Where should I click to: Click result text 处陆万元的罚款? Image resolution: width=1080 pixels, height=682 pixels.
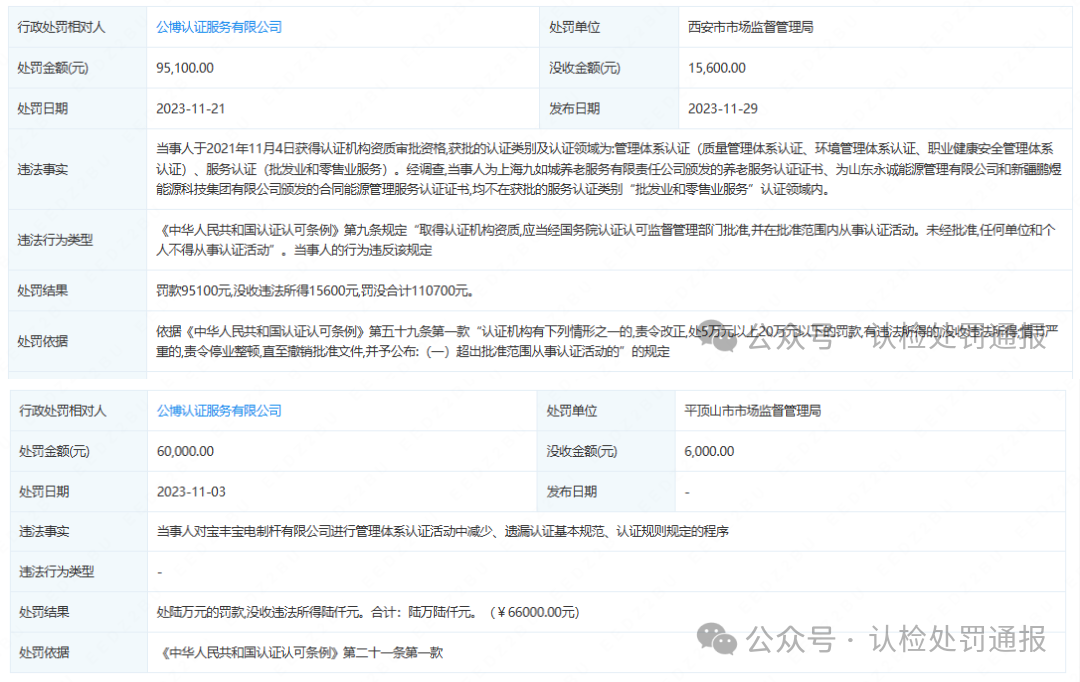coord(367,612)
